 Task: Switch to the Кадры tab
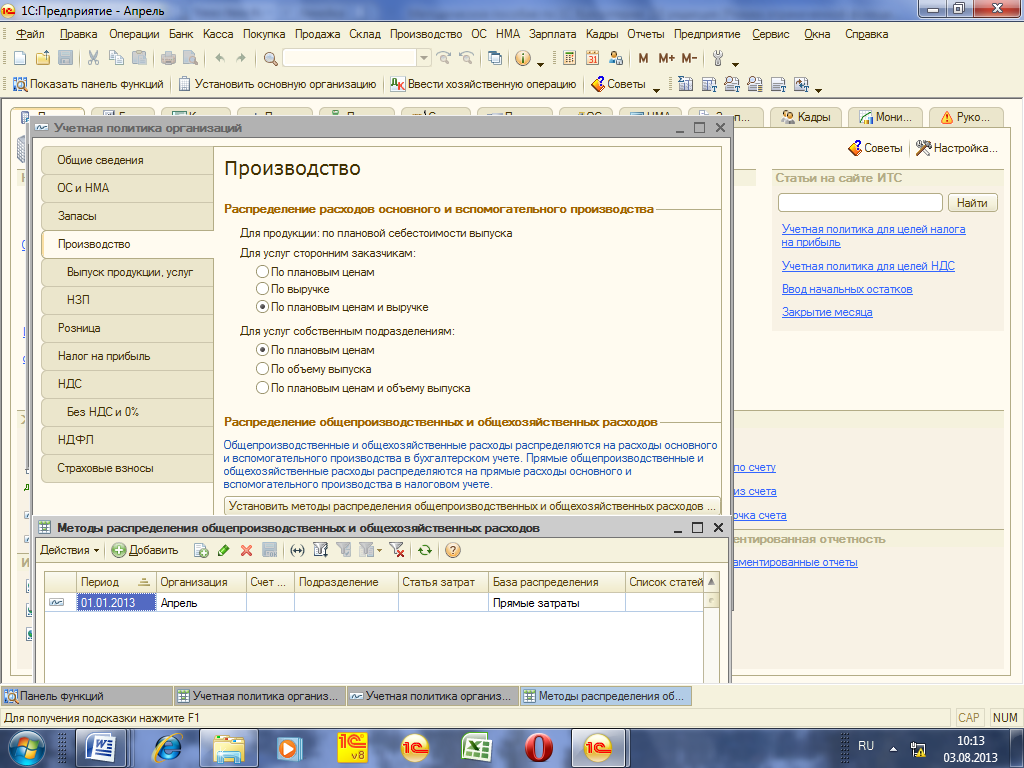click(807, 117)
